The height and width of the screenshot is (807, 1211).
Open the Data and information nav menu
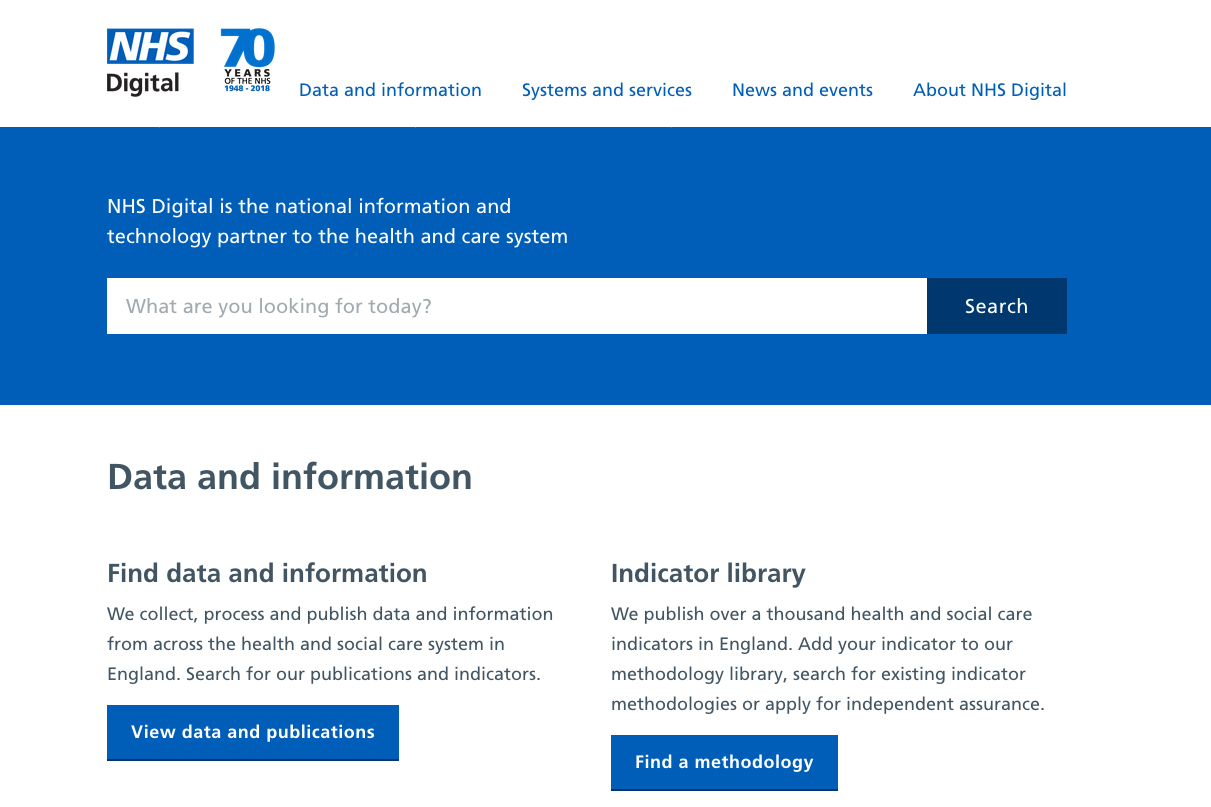pos(390,90)
